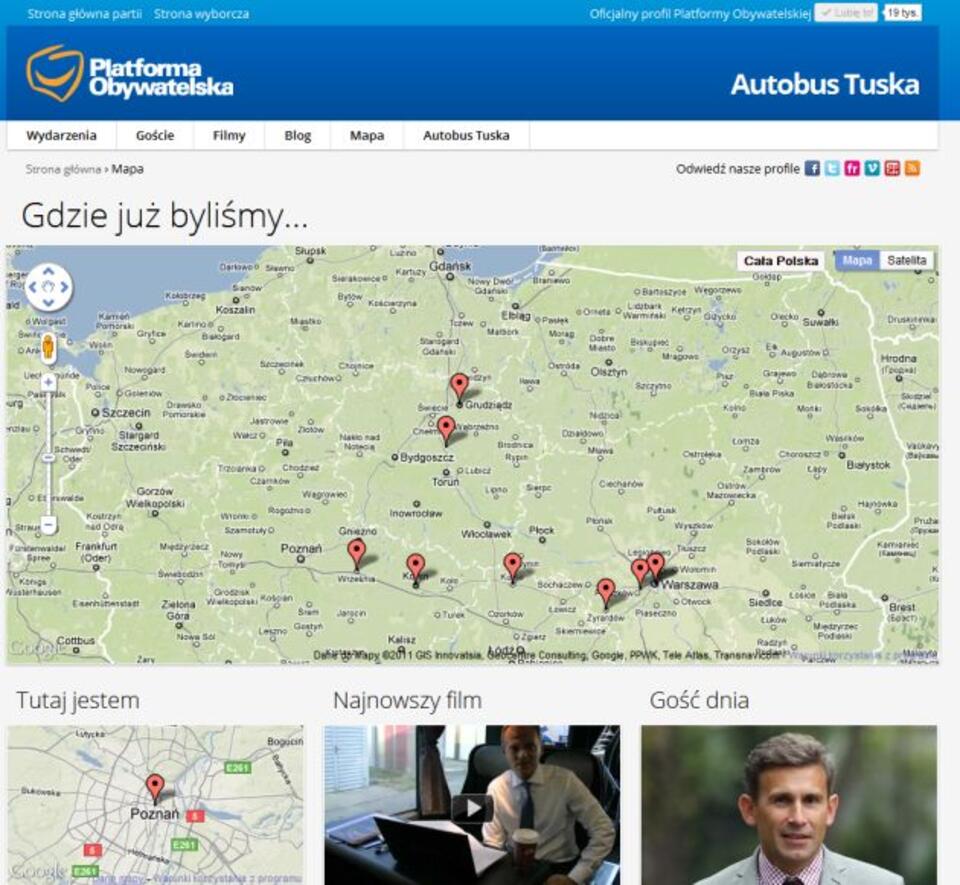Pan the map left with arrow control
Viewport: 960px width, 885px height.
tap(33, 286)
